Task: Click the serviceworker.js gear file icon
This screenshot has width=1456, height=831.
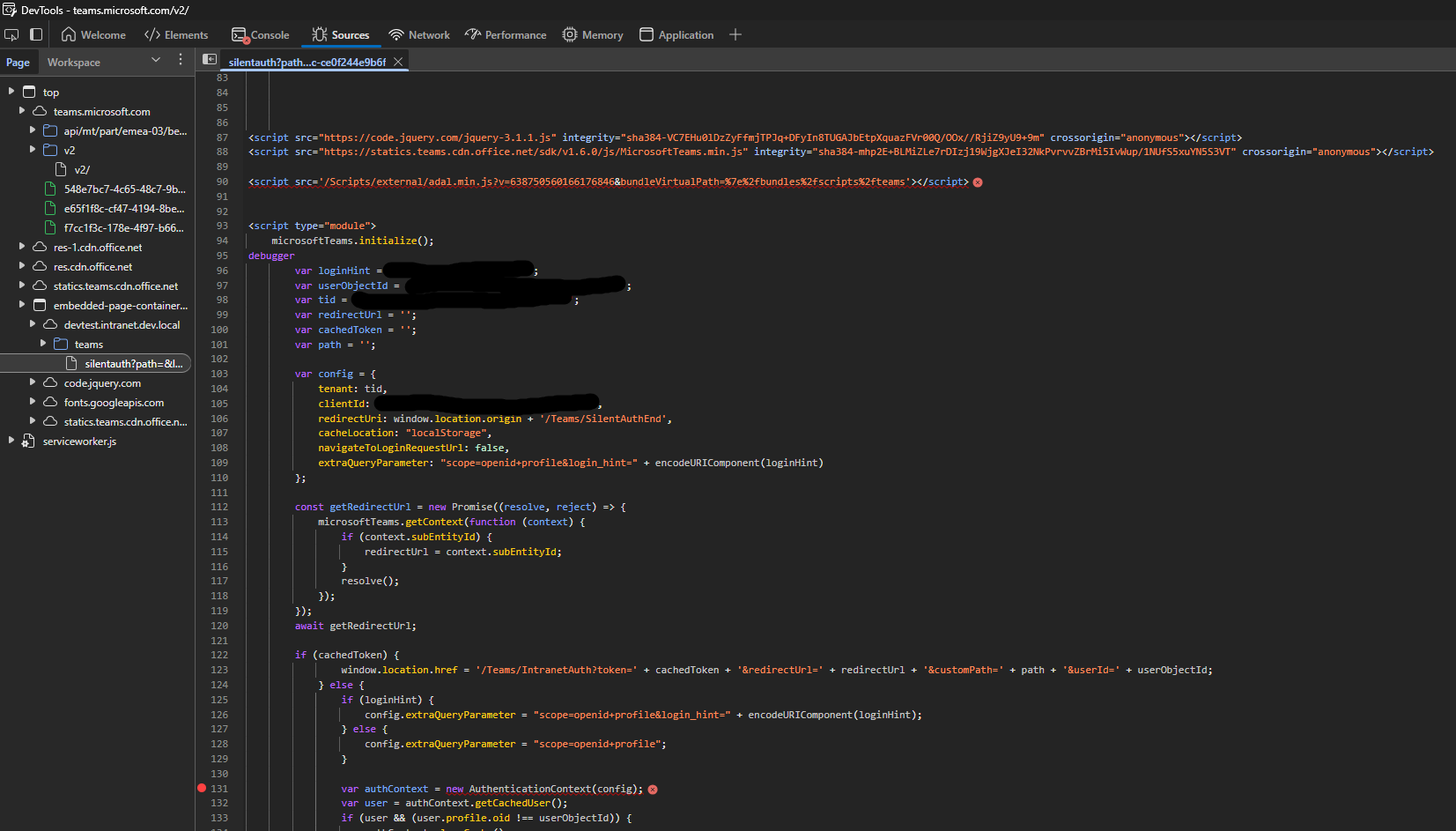Action: pyautogui.click(x=28, y=441)
